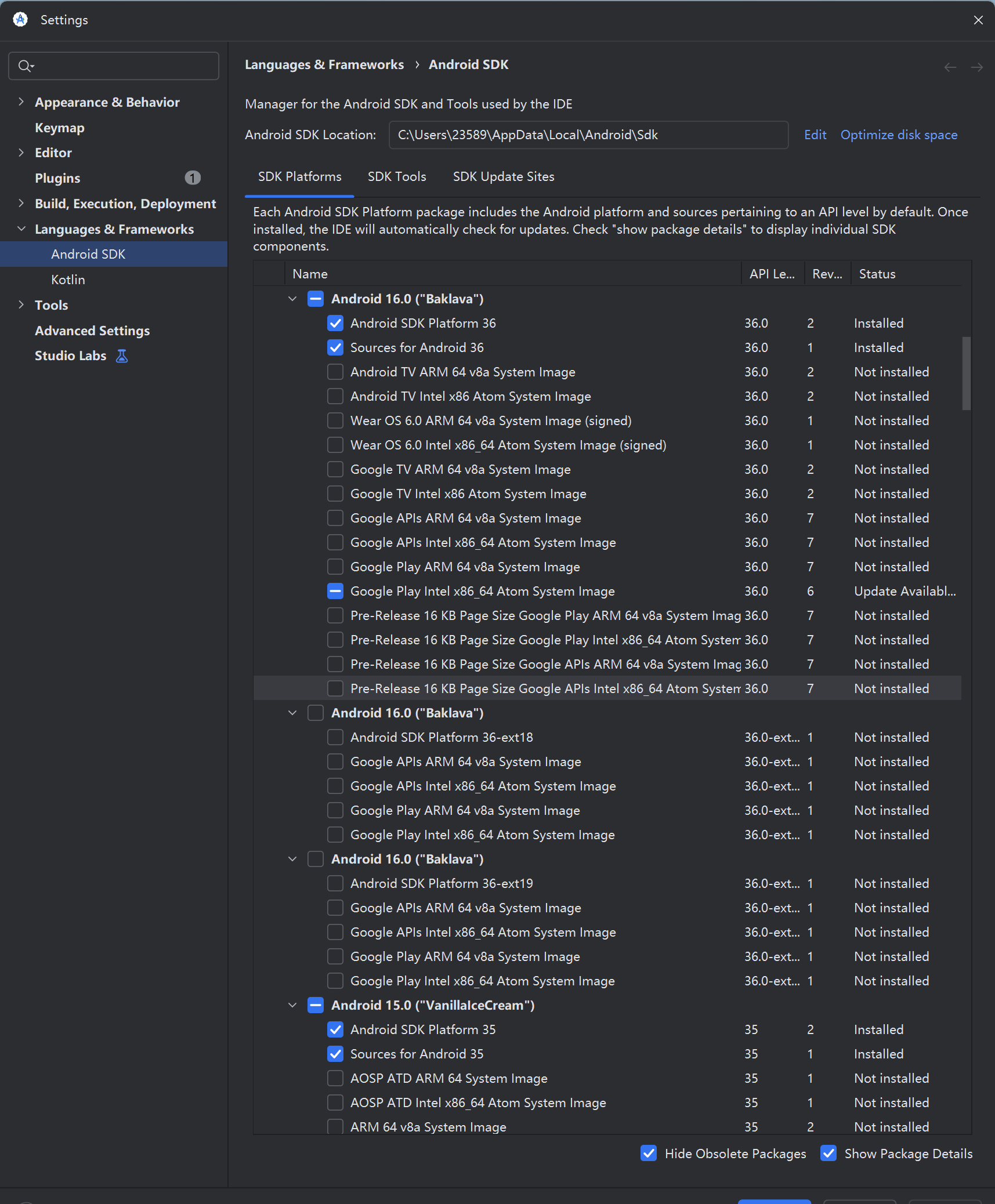Expand Appearance & Behavior section
The width and height of the screenshot is (995, 1204).
[x=21, y=101]
